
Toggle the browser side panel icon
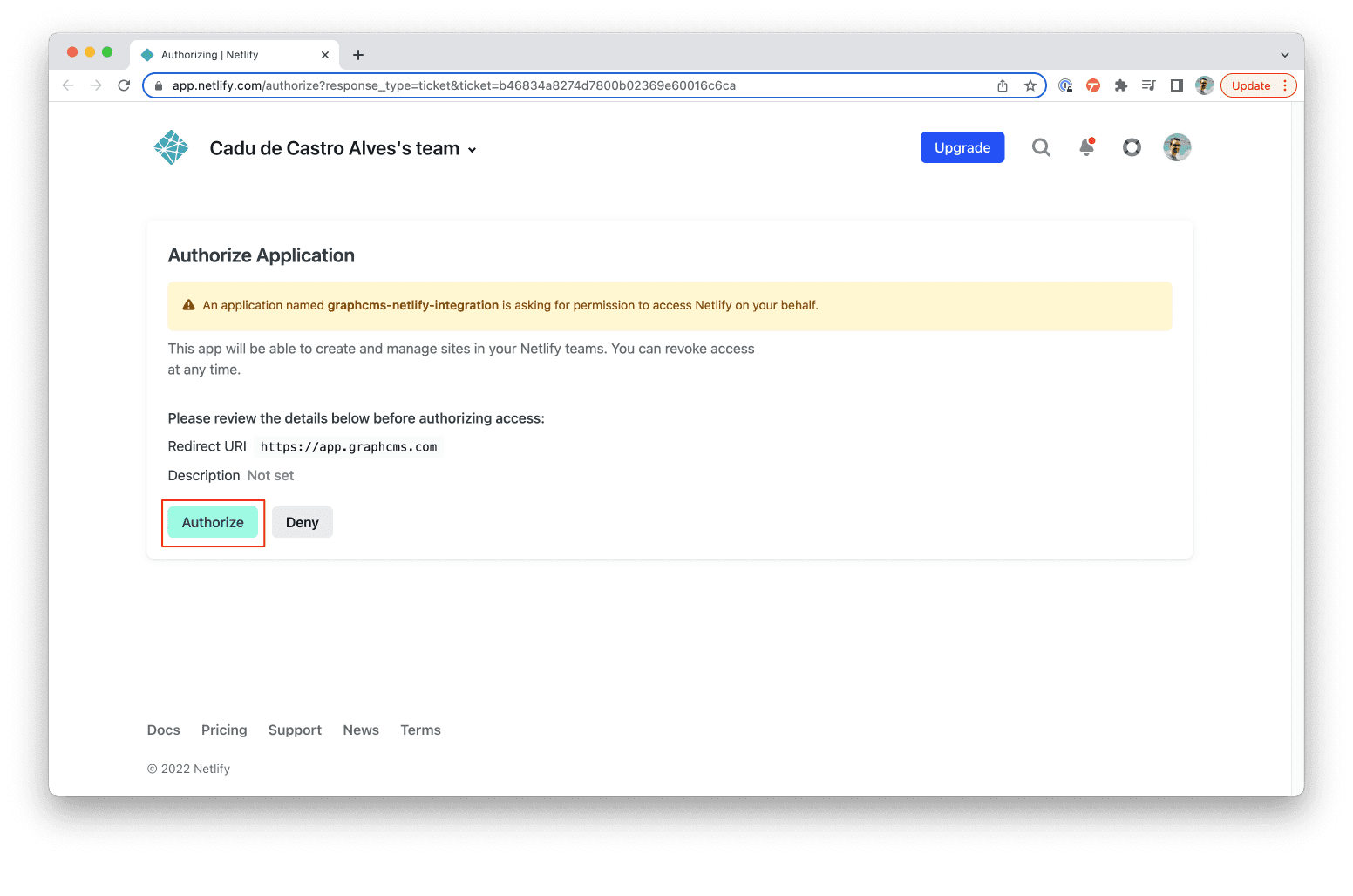tap(1177, 85)
